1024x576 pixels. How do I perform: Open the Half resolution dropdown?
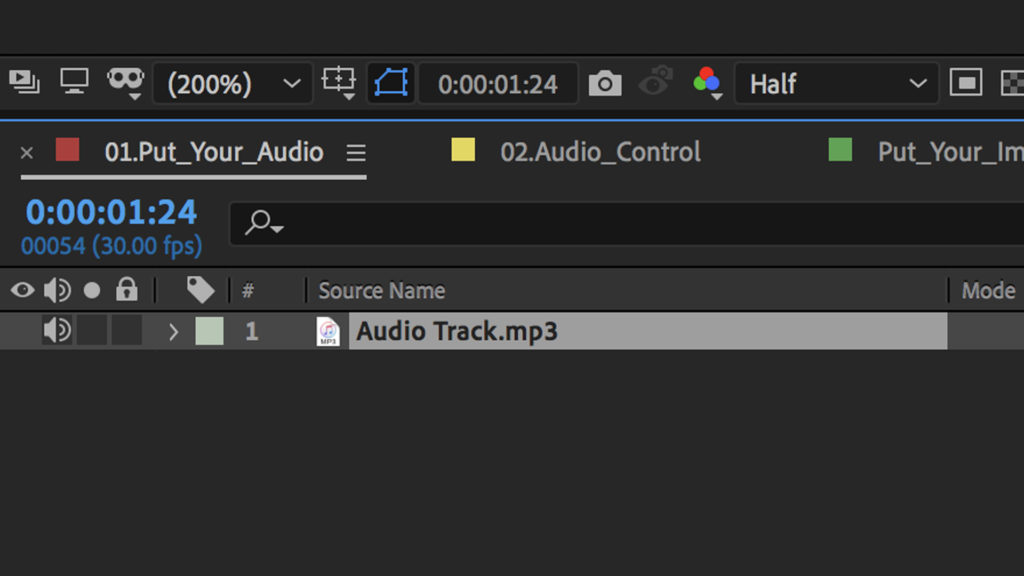pyautogui.click(x=837, y=84)
